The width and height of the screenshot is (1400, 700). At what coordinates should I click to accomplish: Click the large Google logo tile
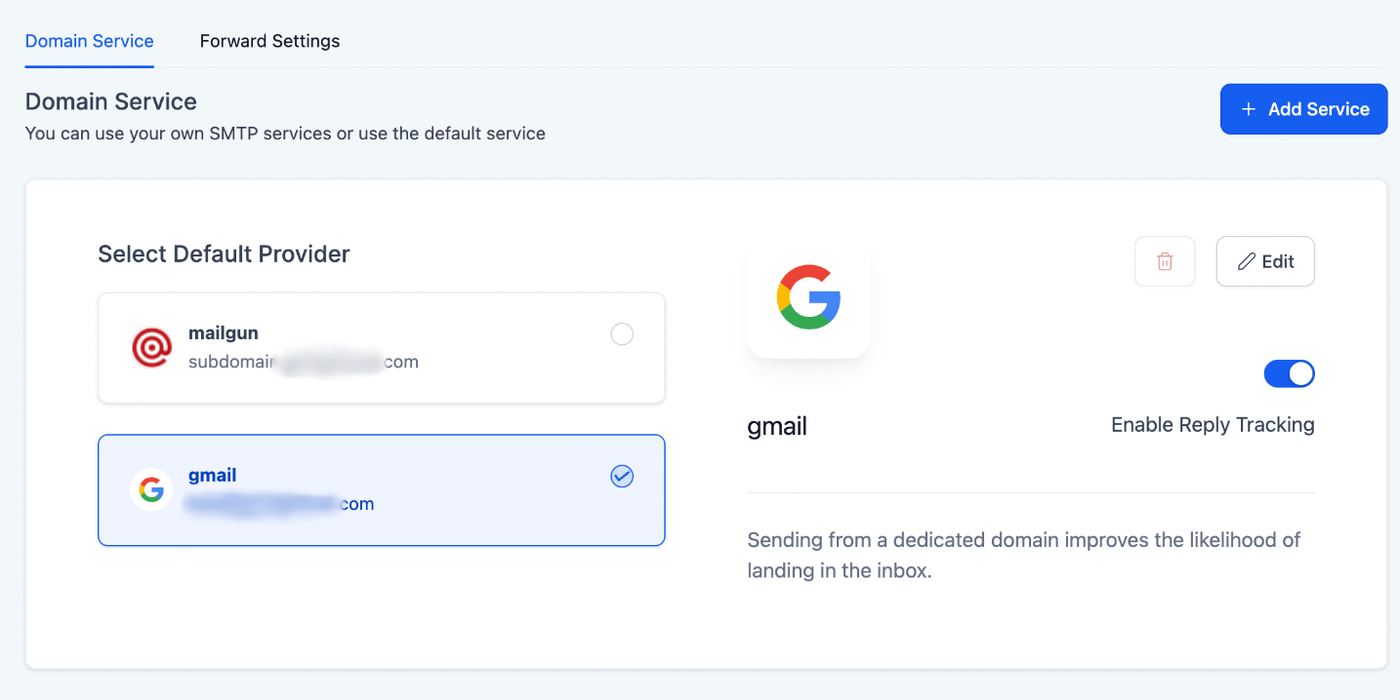click(808, 297)
